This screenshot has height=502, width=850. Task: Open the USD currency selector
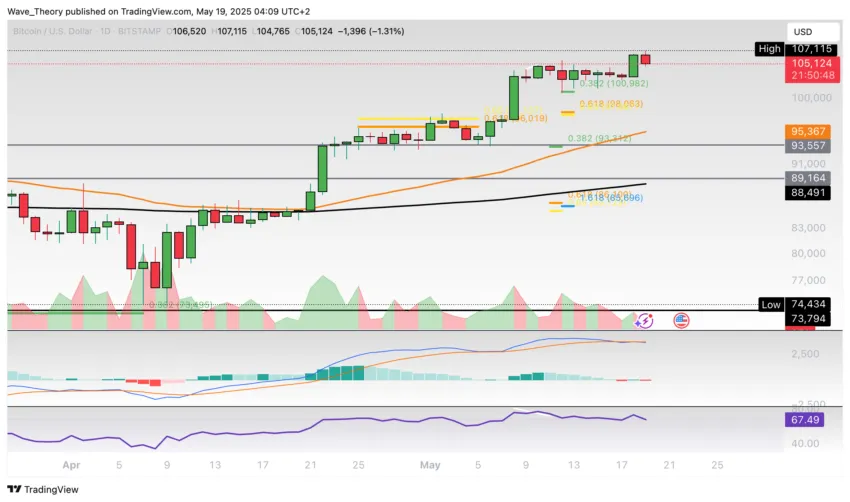tap(813, 32)
